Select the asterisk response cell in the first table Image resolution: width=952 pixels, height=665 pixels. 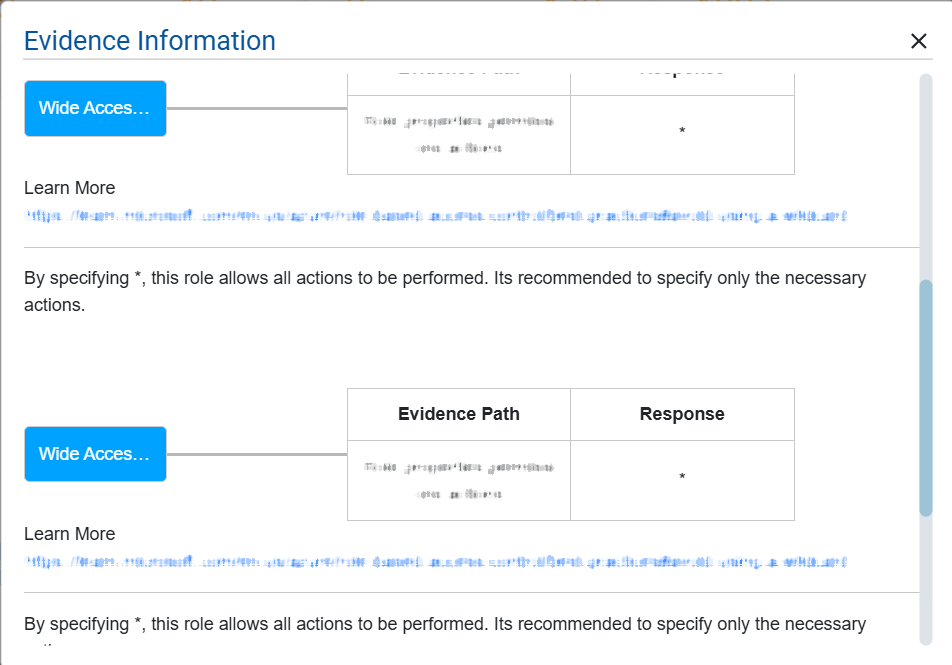click(x=682, y=131)
